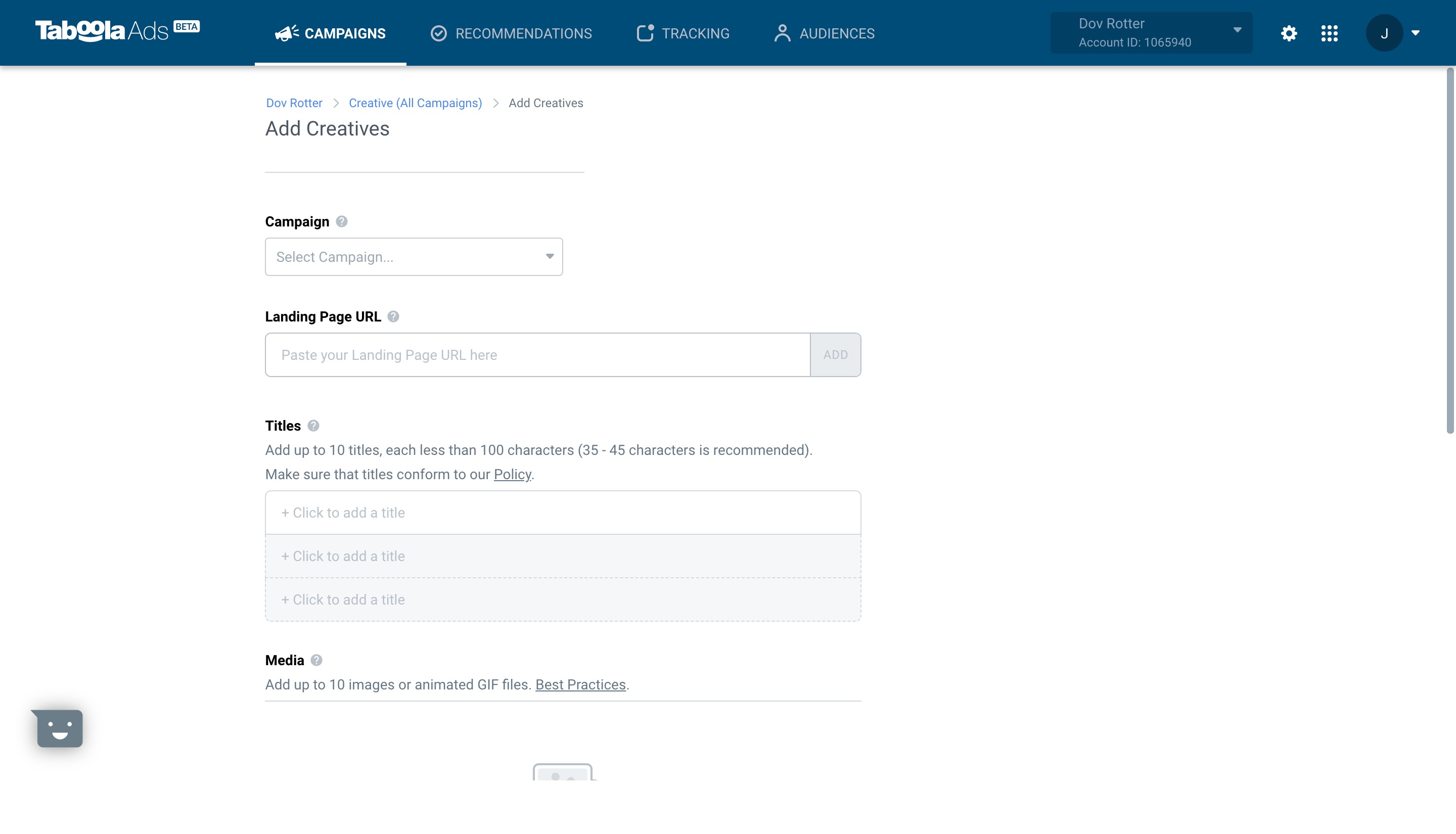Click the Recommendations tab
1456x834 pixels.
point(510,32)
